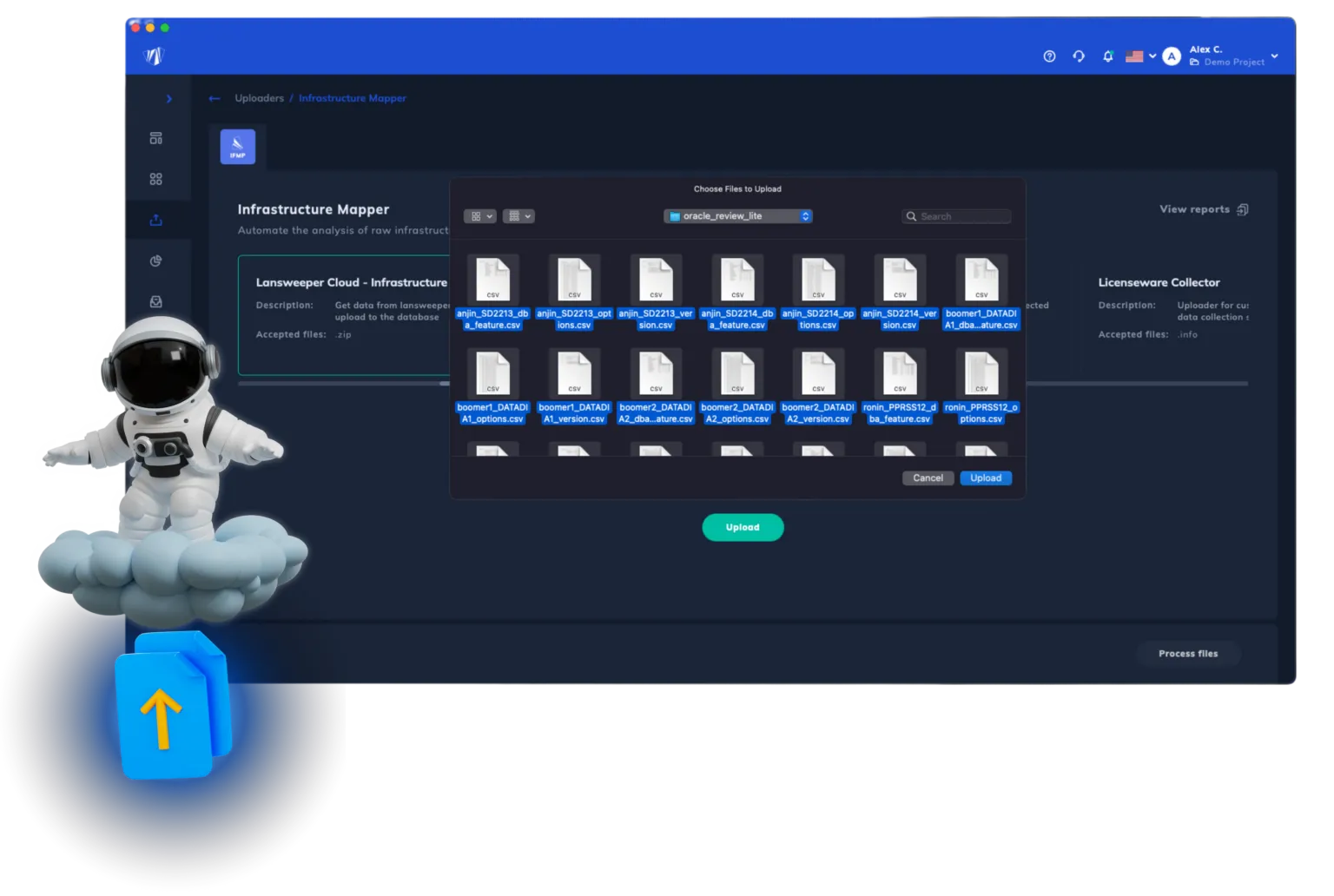1334x896 pixels.
Task: Open the dashboard layout sidebar icon
Action: click(x=156, y=138)
